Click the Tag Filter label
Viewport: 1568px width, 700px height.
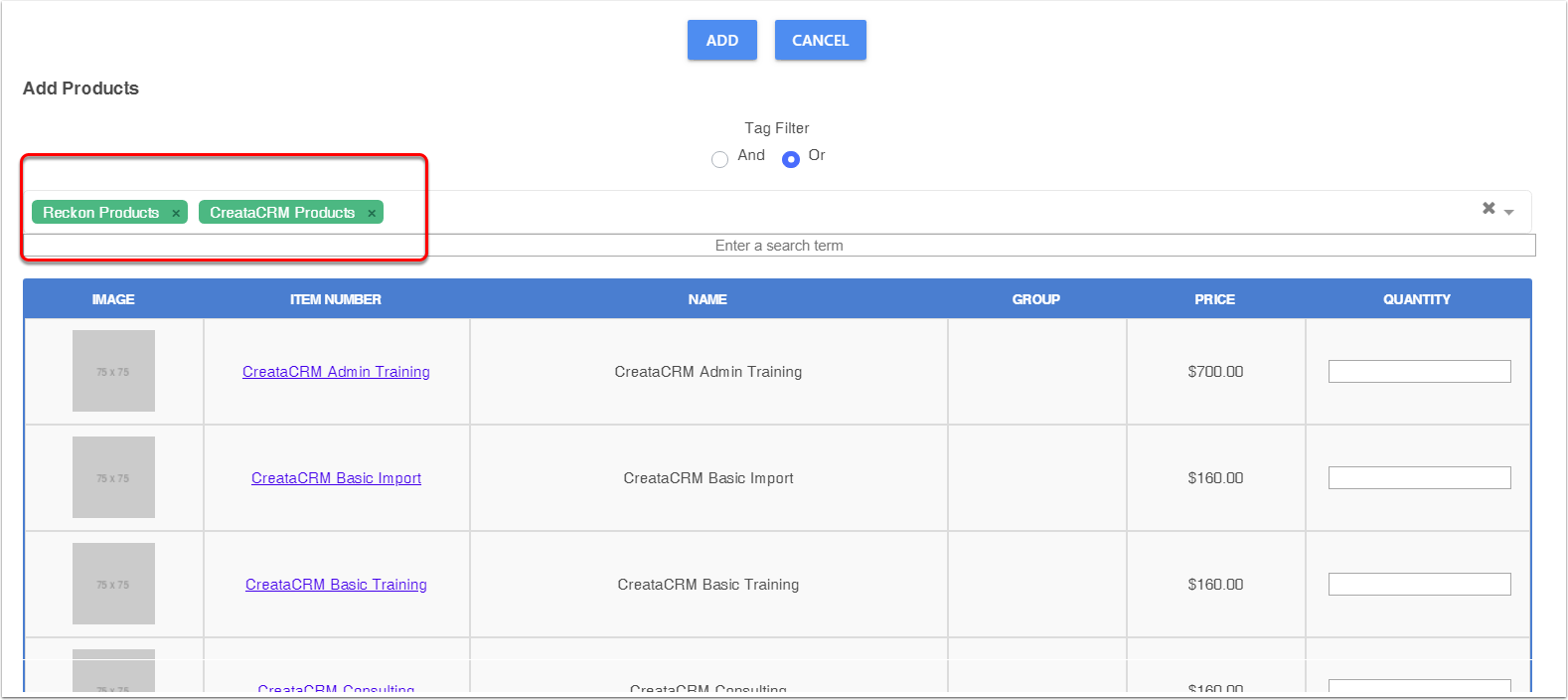click(x=777, y=128)
